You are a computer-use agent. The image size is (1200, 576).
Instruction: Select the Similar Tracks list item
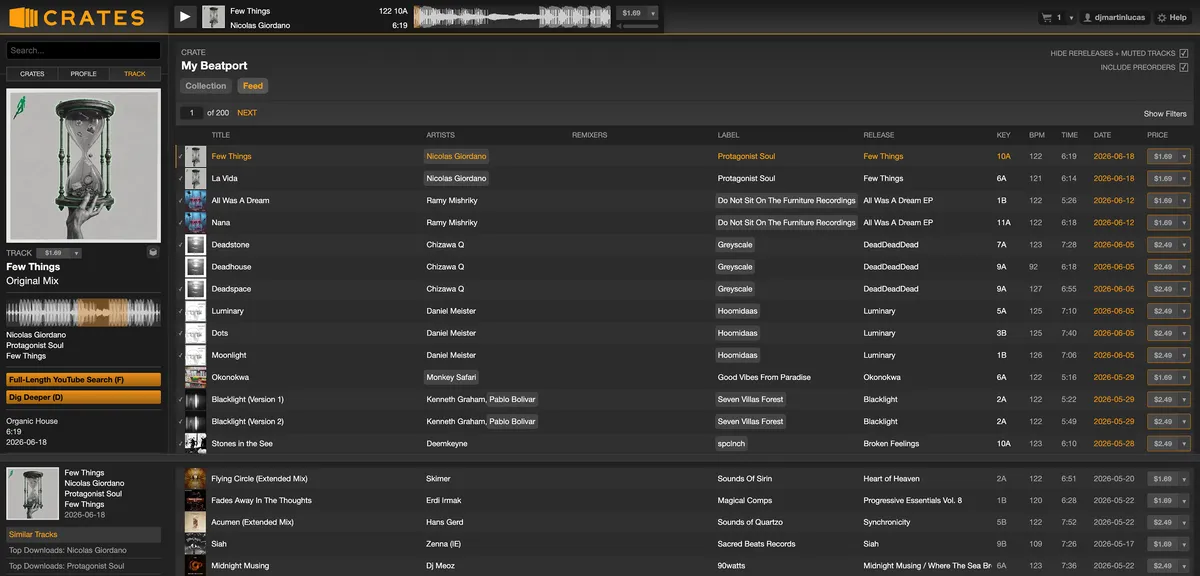click(x=83, y=535)
